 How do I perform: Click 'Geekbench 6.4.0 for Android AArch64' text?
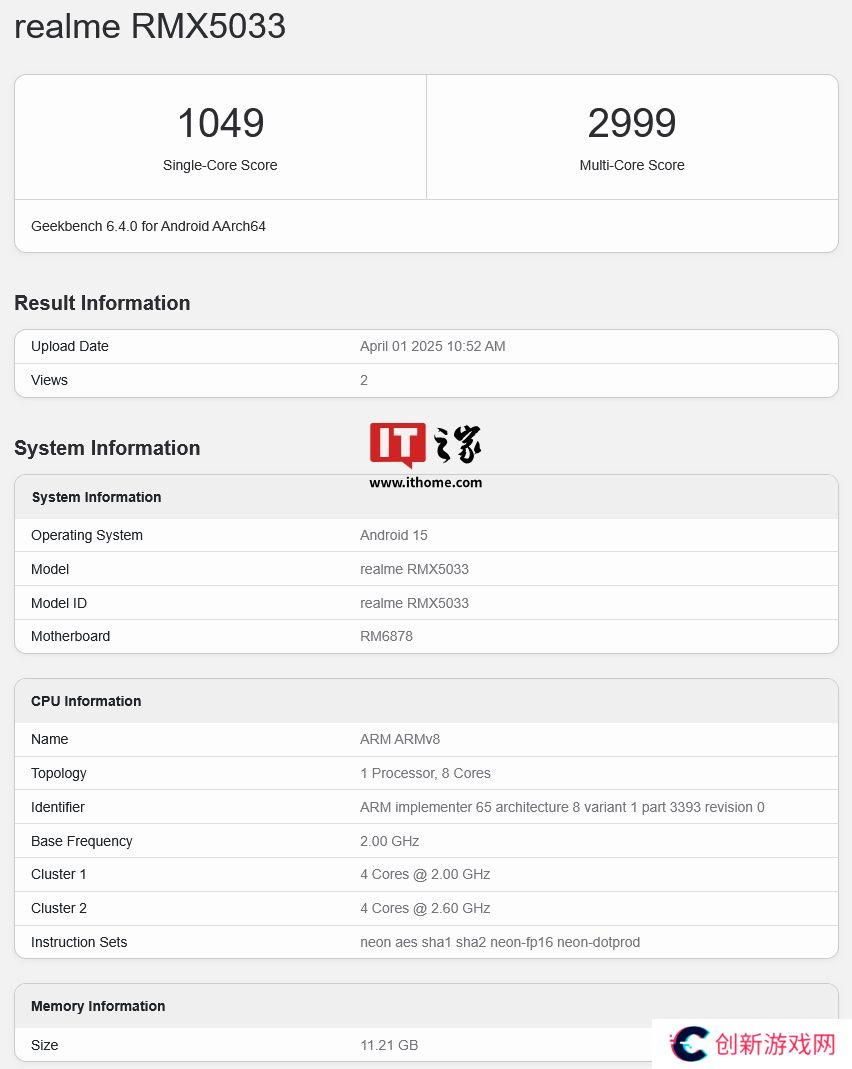[149, 226]
